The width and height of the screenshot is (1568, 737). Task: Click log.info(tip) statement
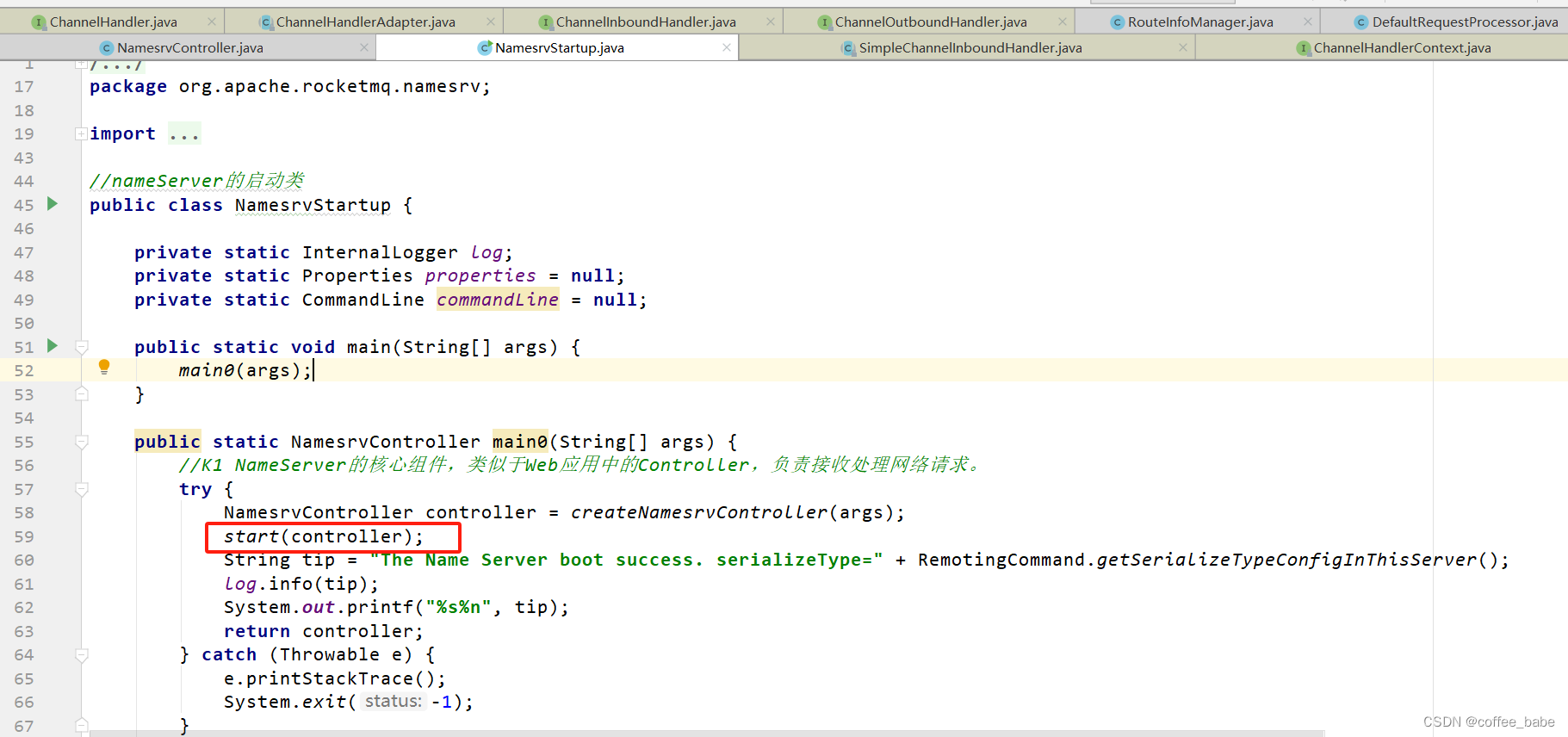pos(301,584)
